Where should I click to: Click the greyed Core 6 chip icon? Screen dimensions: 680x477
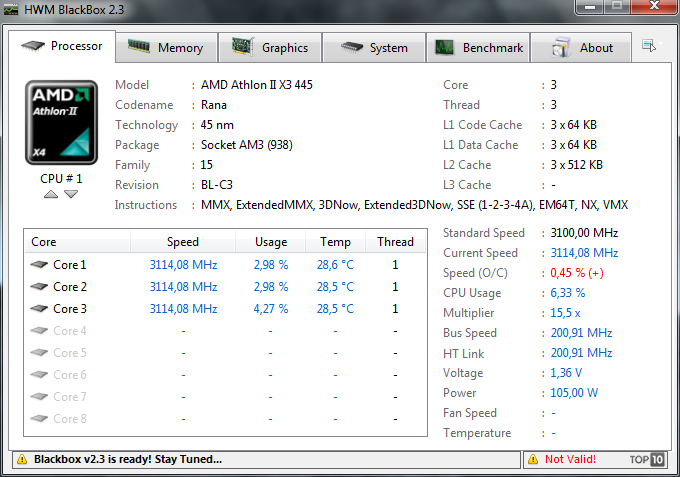coord(39,375)
